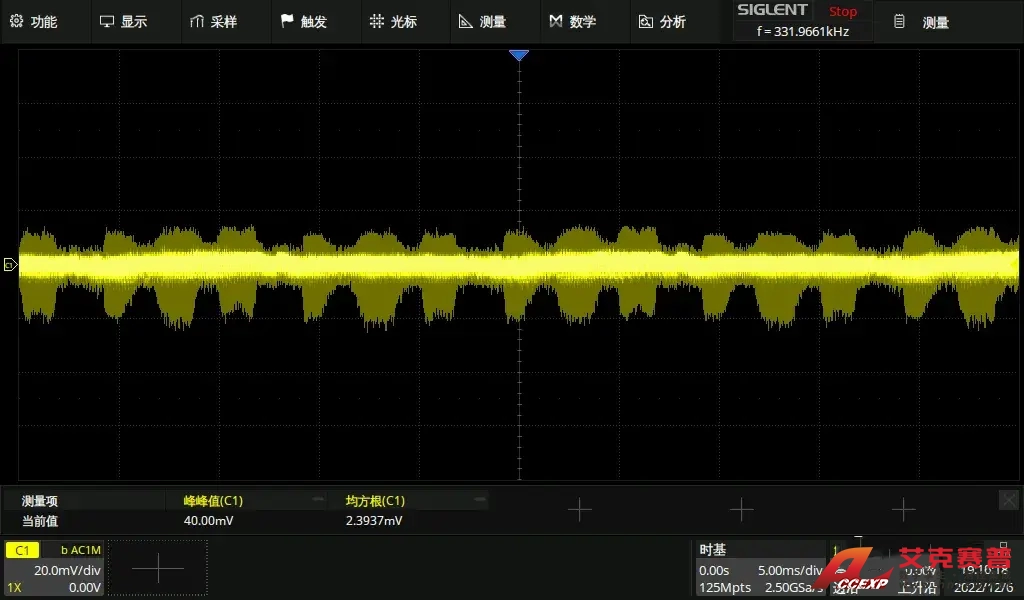This screenshot has width=1024, height=600.
Task: Open the 显示 display settings menu
Action: [123, 21]
